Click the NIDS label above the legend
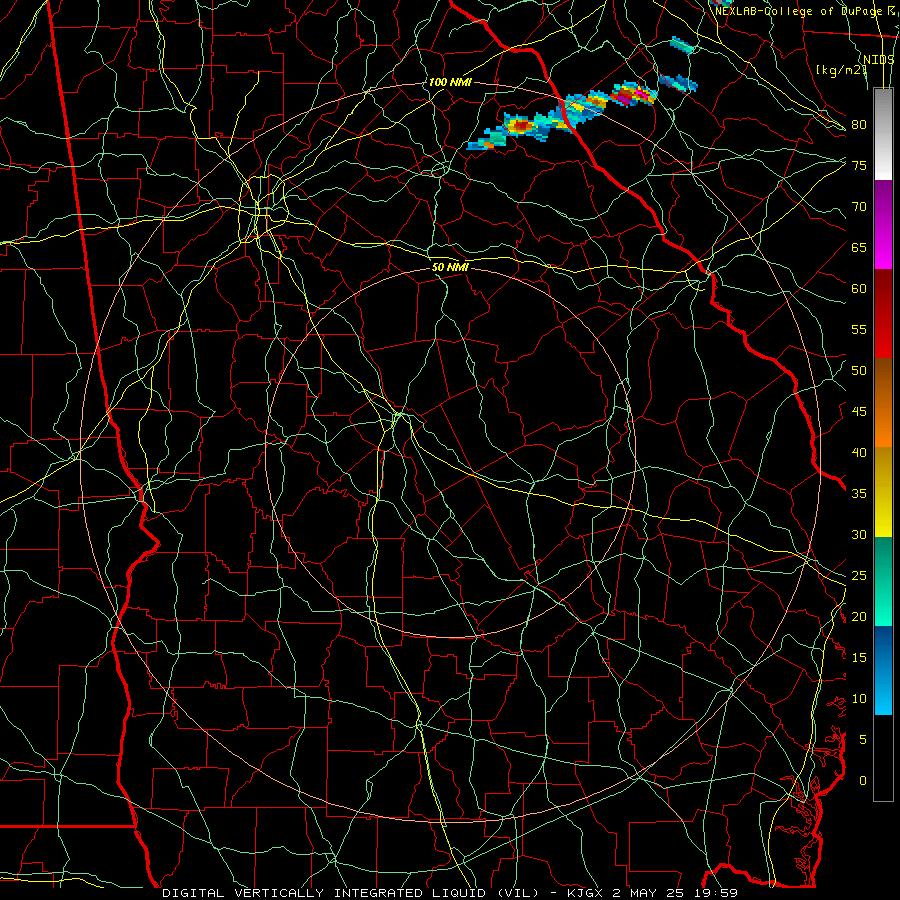This screenshot has width=900, height=900. [878, 59]
